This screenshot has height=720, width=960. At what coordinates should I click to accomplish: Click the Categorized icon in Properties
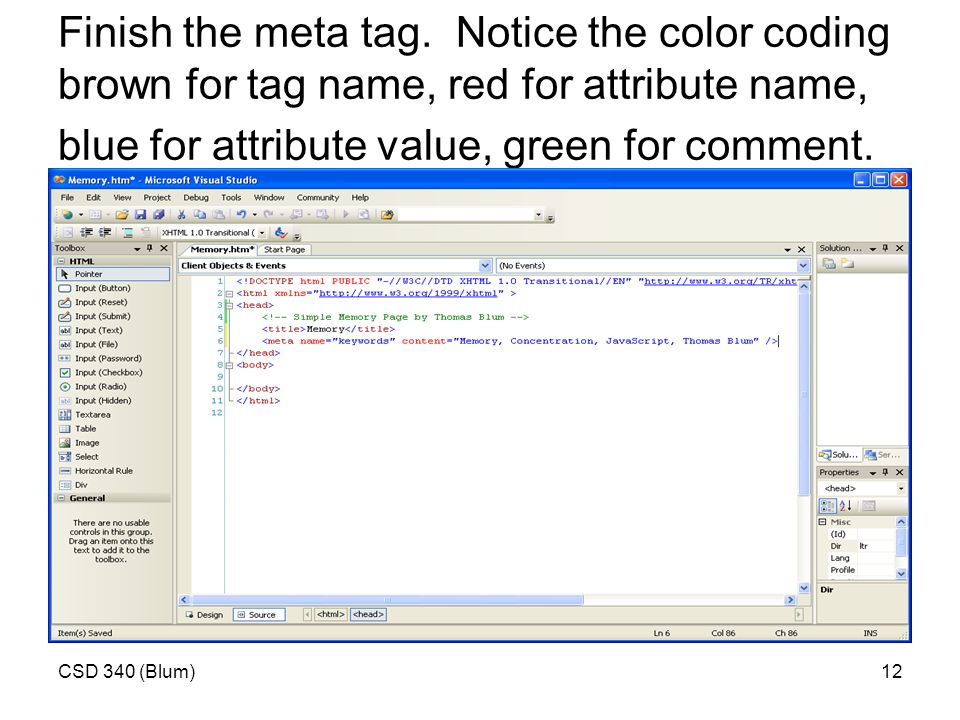[x=827, y=506]
